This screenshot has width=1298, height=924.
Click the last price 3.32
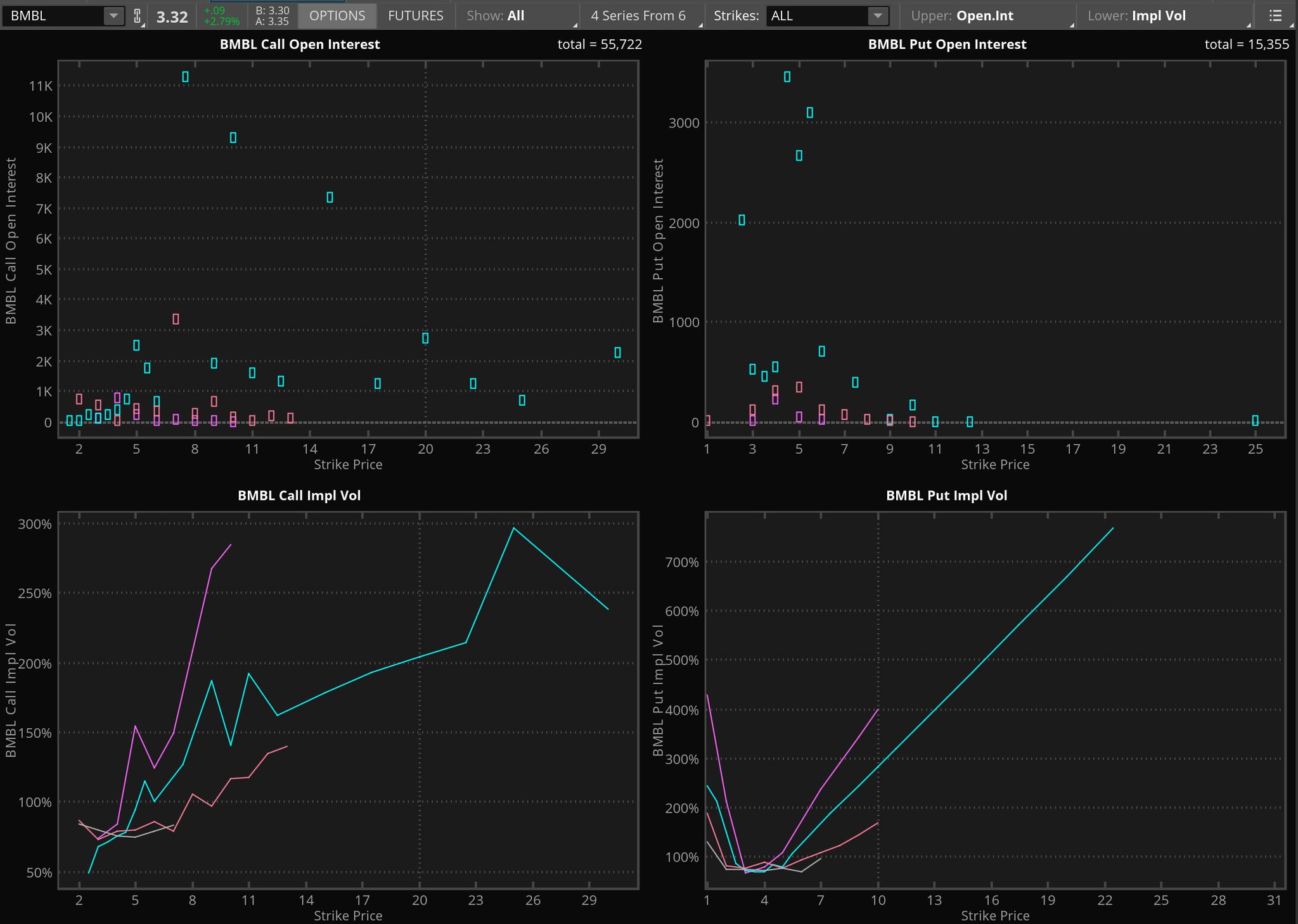(172, 17)
